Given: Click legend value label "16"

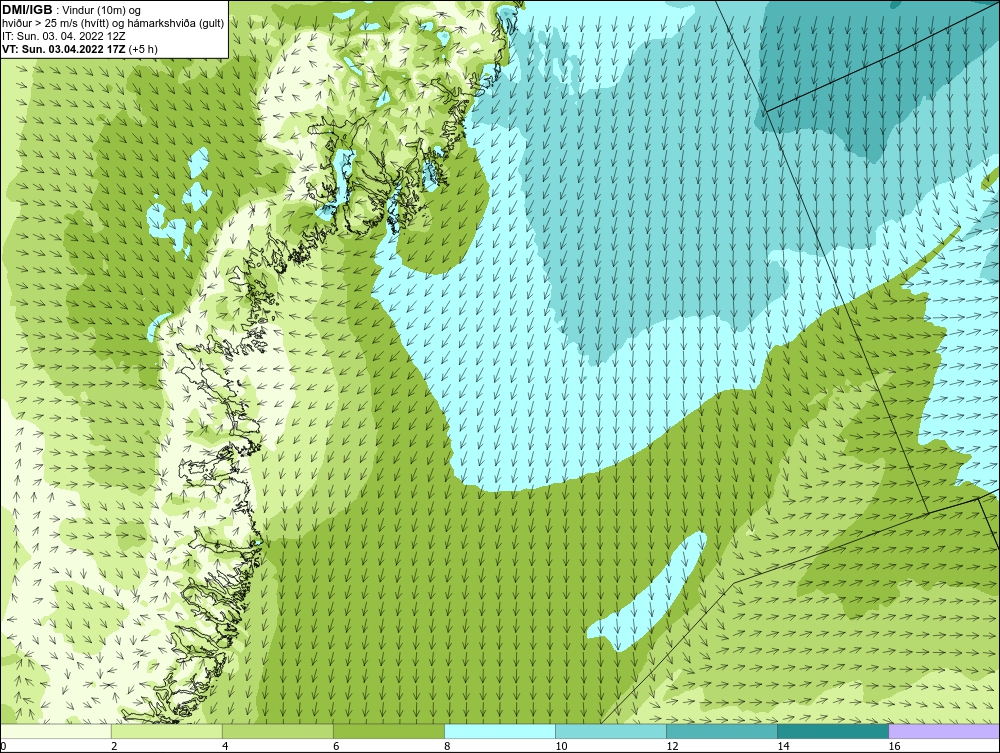Looking at the screenshot, I should tap(894, 746).
